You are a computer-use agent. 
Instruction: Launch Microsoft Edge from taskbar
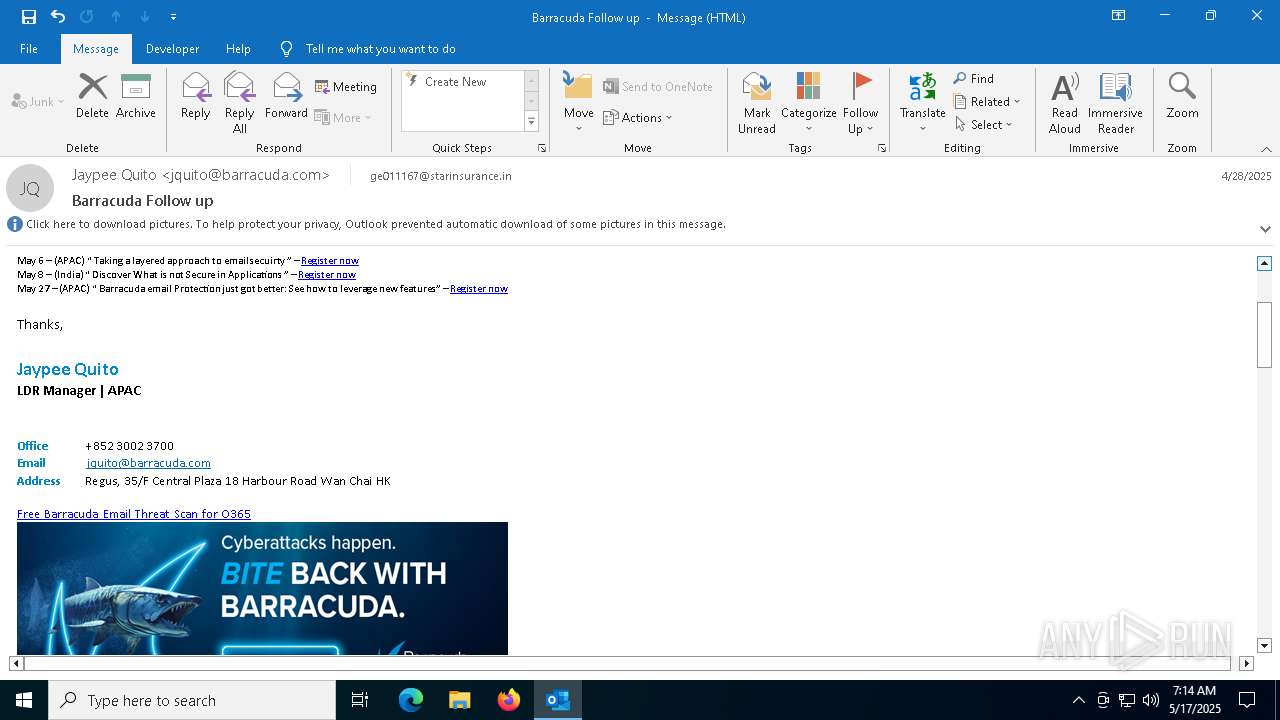(411, 700)
